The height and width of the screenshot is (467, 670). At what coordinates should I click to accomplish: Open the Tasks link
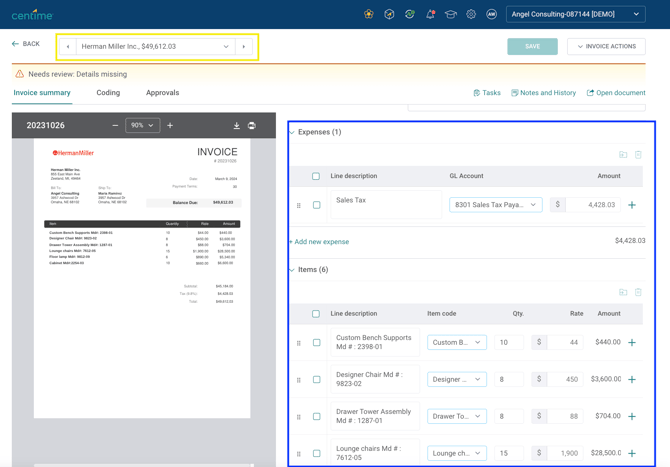point(487,93)
